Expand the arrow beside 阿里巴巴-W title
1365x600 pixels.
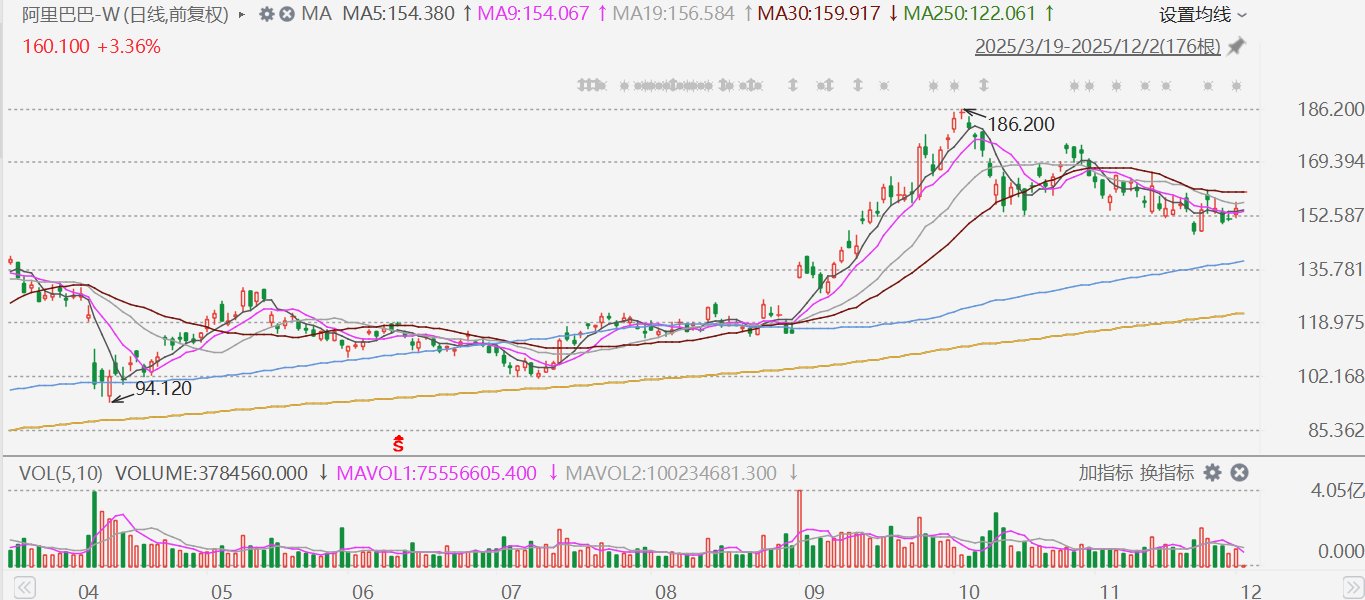[241, 15]
